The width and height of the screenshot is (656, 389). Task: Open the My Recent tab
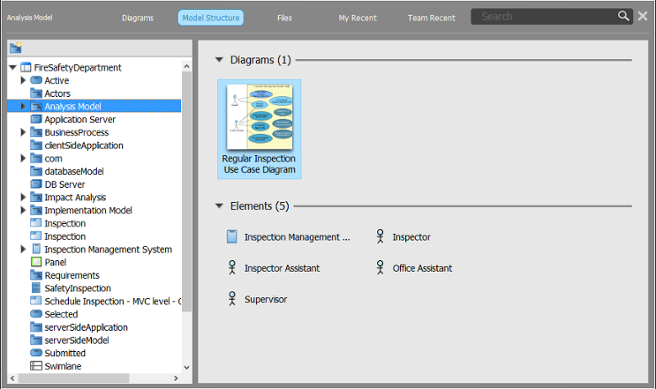pyautogui.click(x=357, y=18)
